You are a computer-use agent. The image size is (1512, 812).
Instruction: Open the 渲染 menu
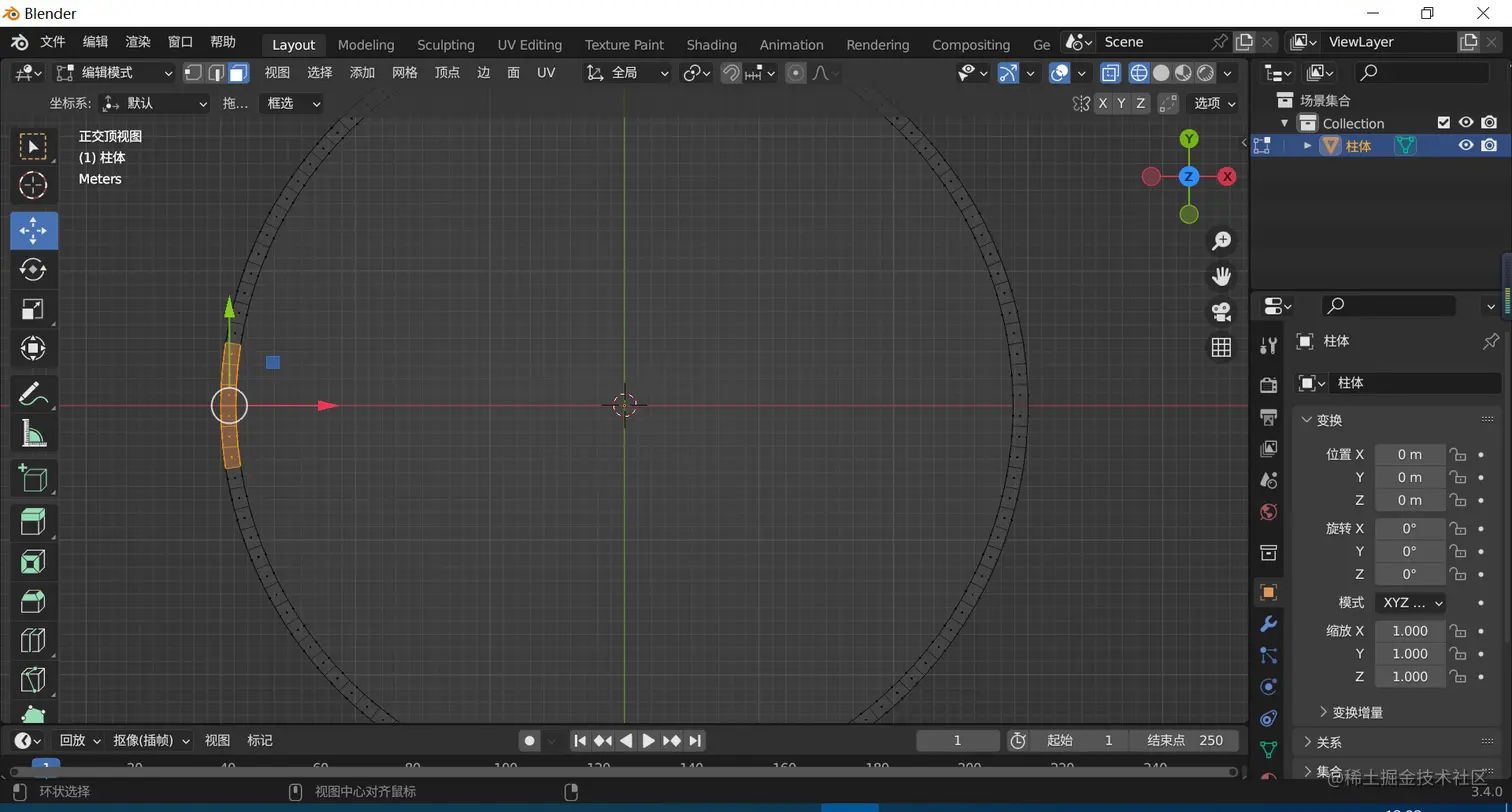[x=138, y=42]
